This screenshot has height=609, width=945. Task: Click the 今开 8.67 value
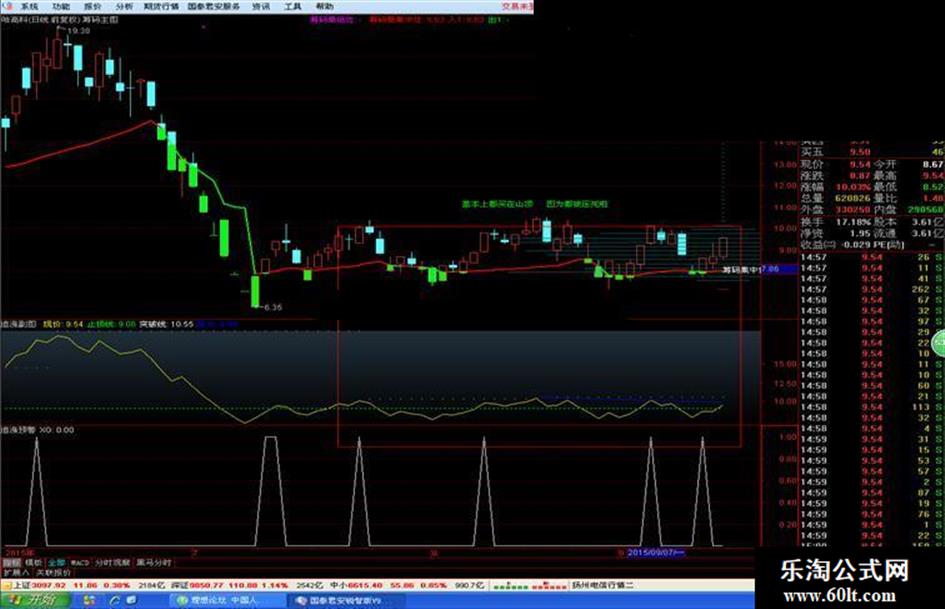[x=933, y=165]
